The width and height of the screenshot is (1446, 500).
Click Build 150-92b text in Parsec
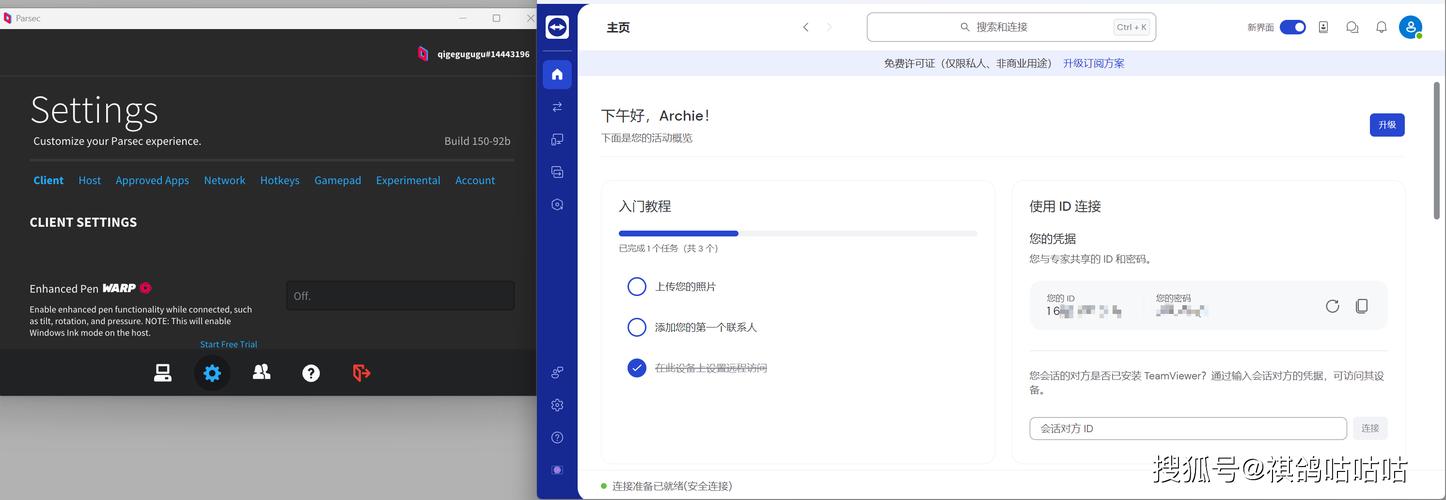click(x=477, y=141)
